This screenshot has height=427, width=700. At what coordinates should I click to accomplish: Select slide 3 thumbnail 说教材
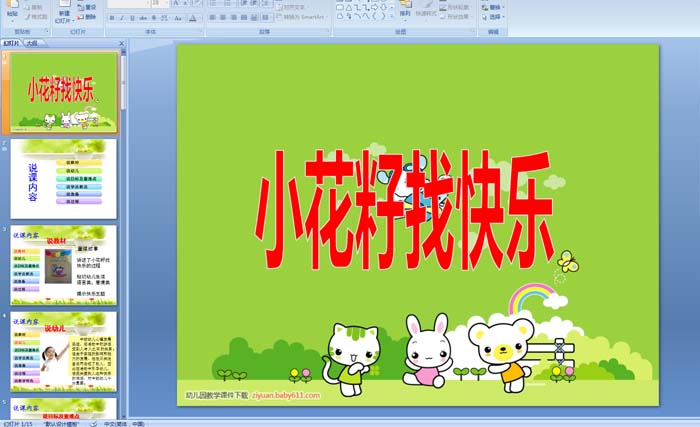pyautogui.click(x=63, y=265)
